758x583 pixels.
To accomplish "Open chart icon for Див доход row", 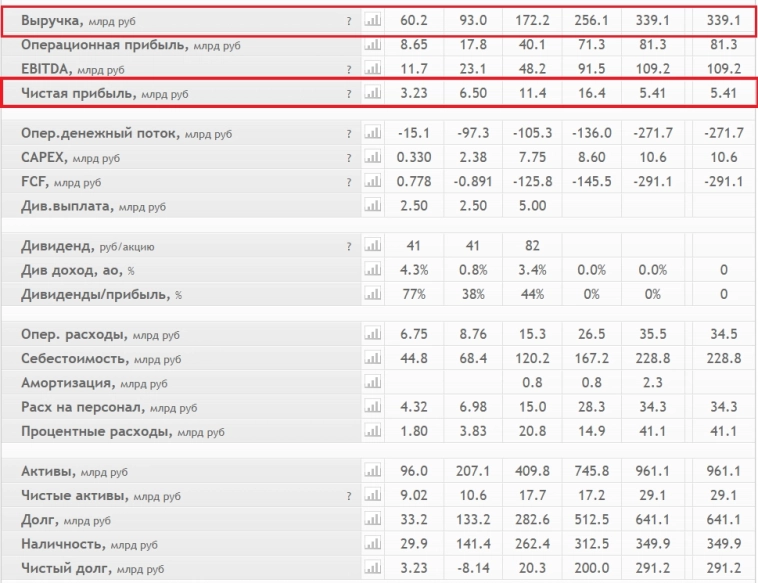I will pos(372,270).
